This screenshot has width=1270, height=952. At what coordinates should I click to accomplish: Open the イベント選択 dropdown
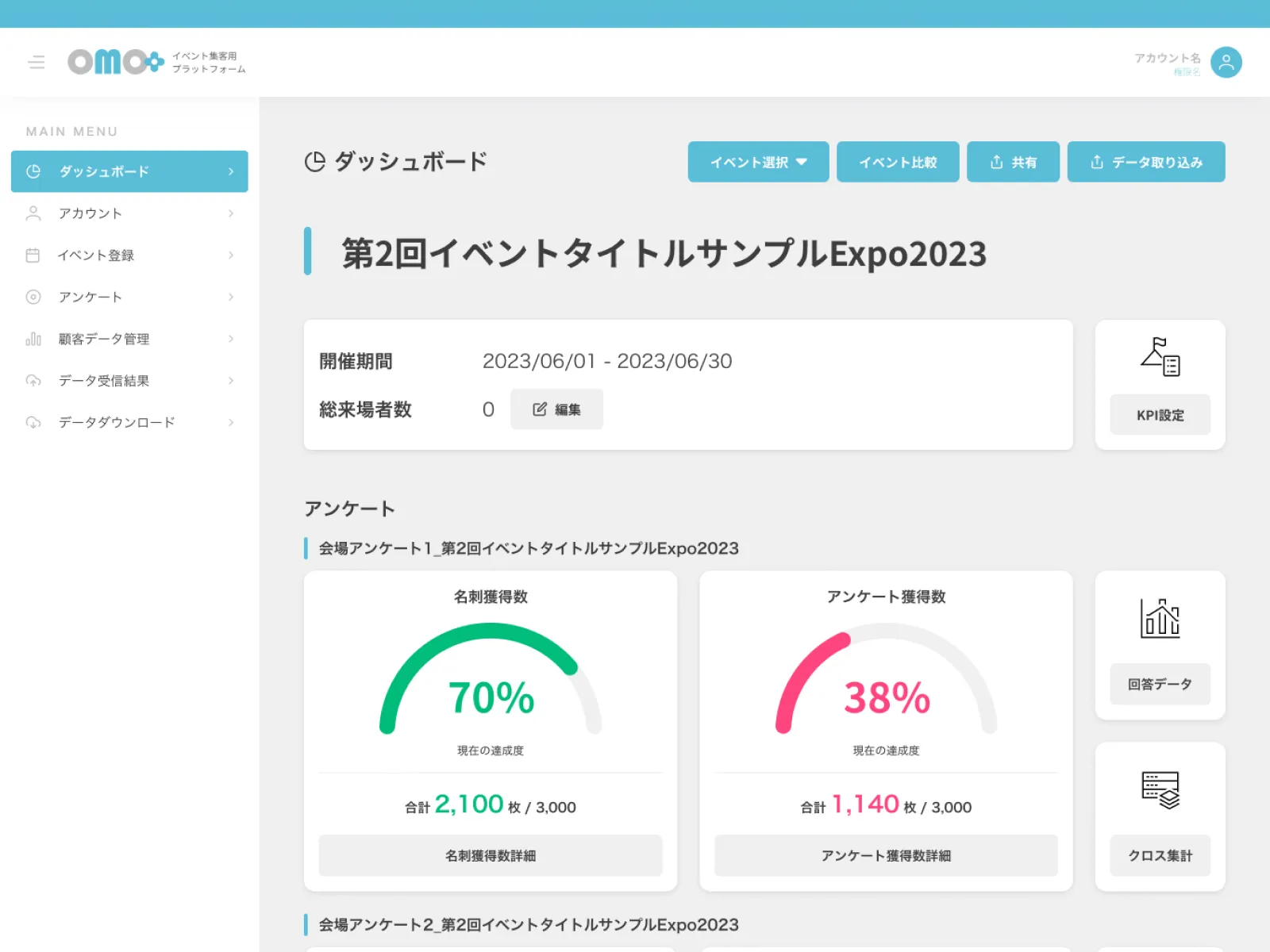[x=758, y=162]
